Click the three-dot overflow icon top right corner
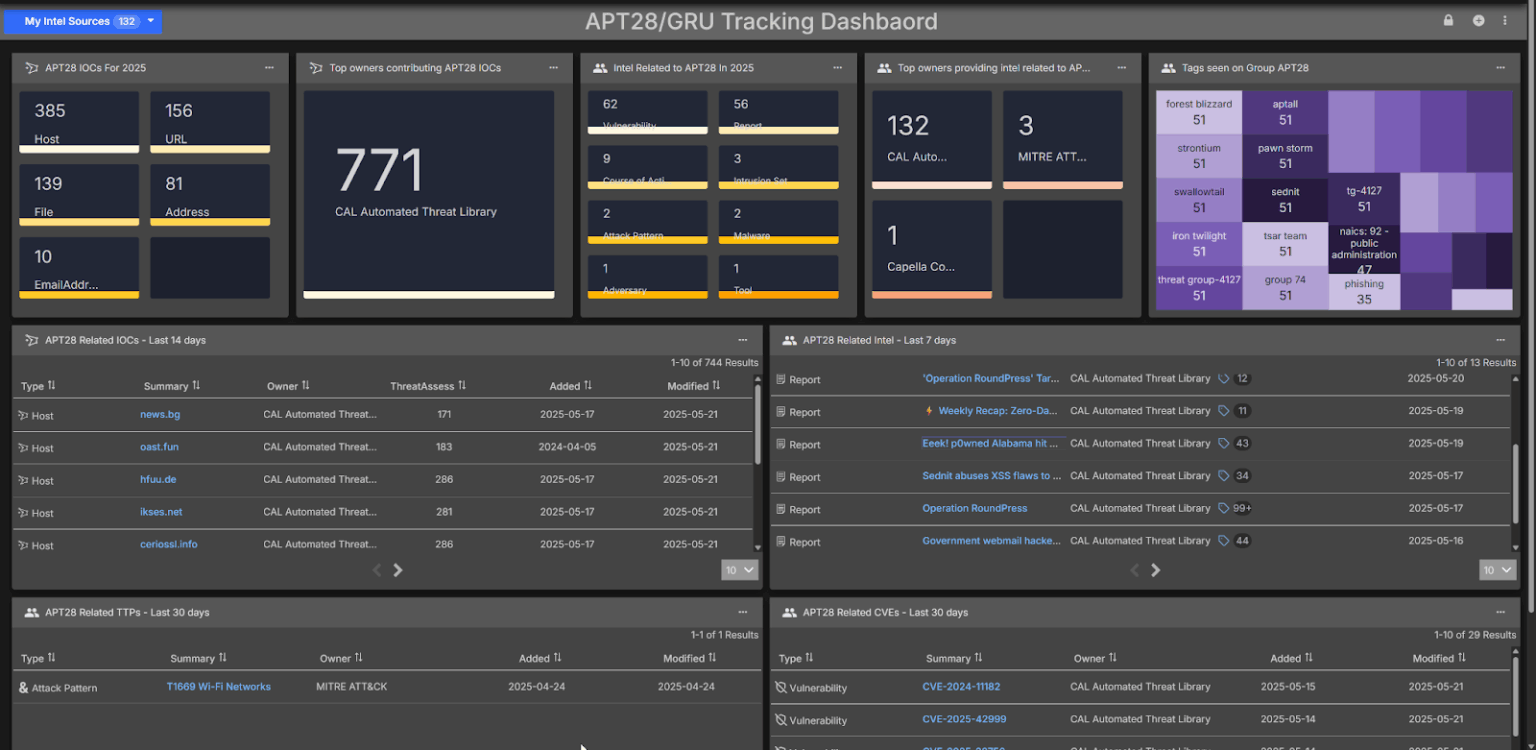This screenshot has width=1536, height=750. point(1503,19)
